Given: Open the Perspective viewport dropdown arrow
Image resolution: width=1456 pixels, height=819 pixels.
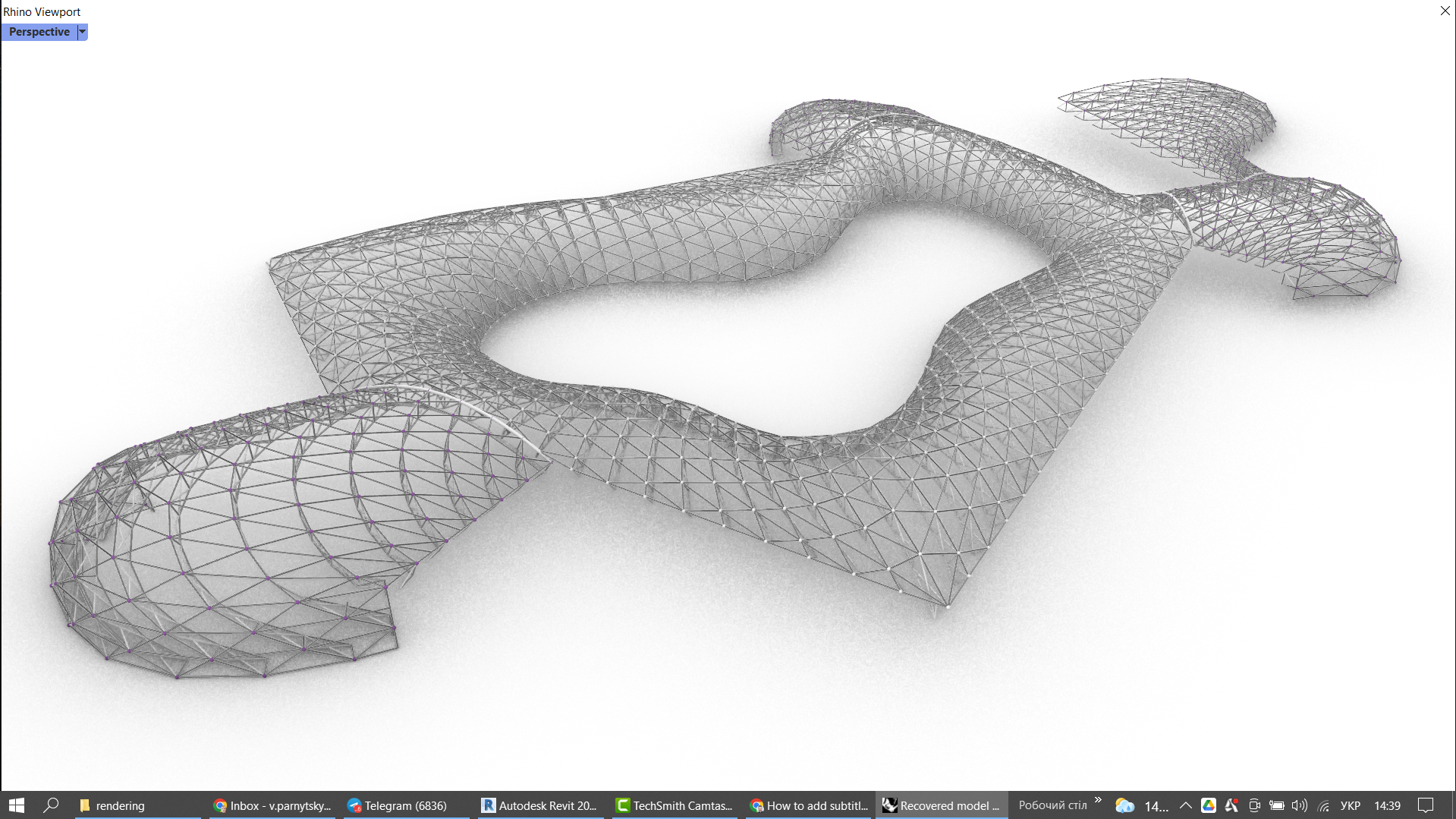Looking at the screenshot, I should [x=82, y=32].
